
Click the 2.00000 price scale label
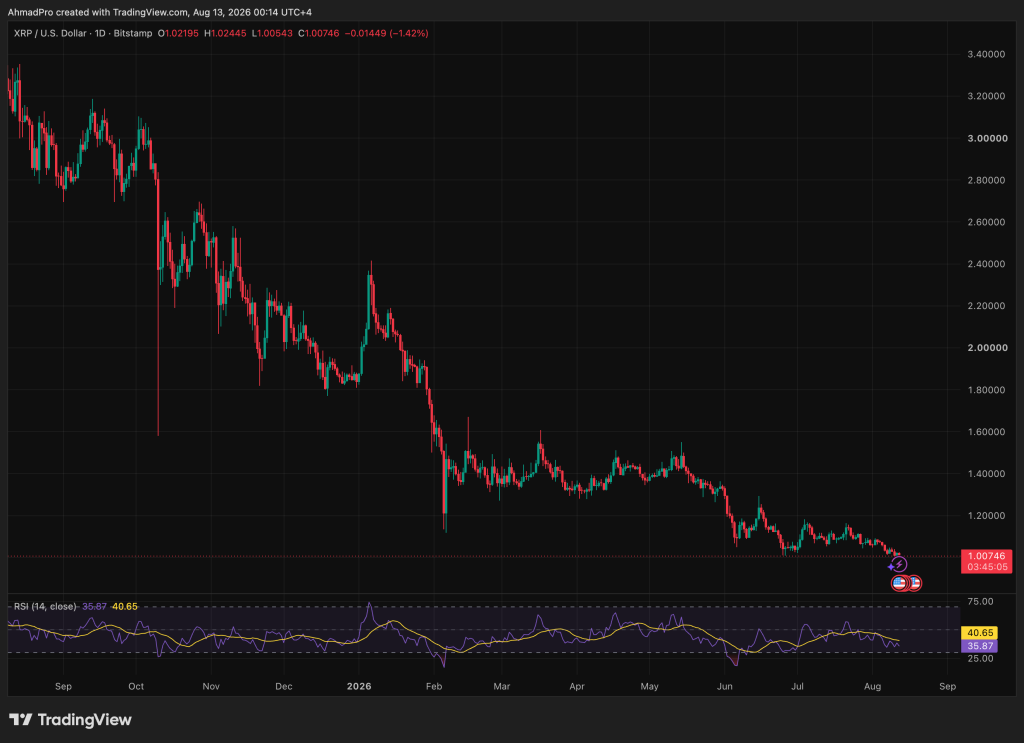(x=986, y=348)
